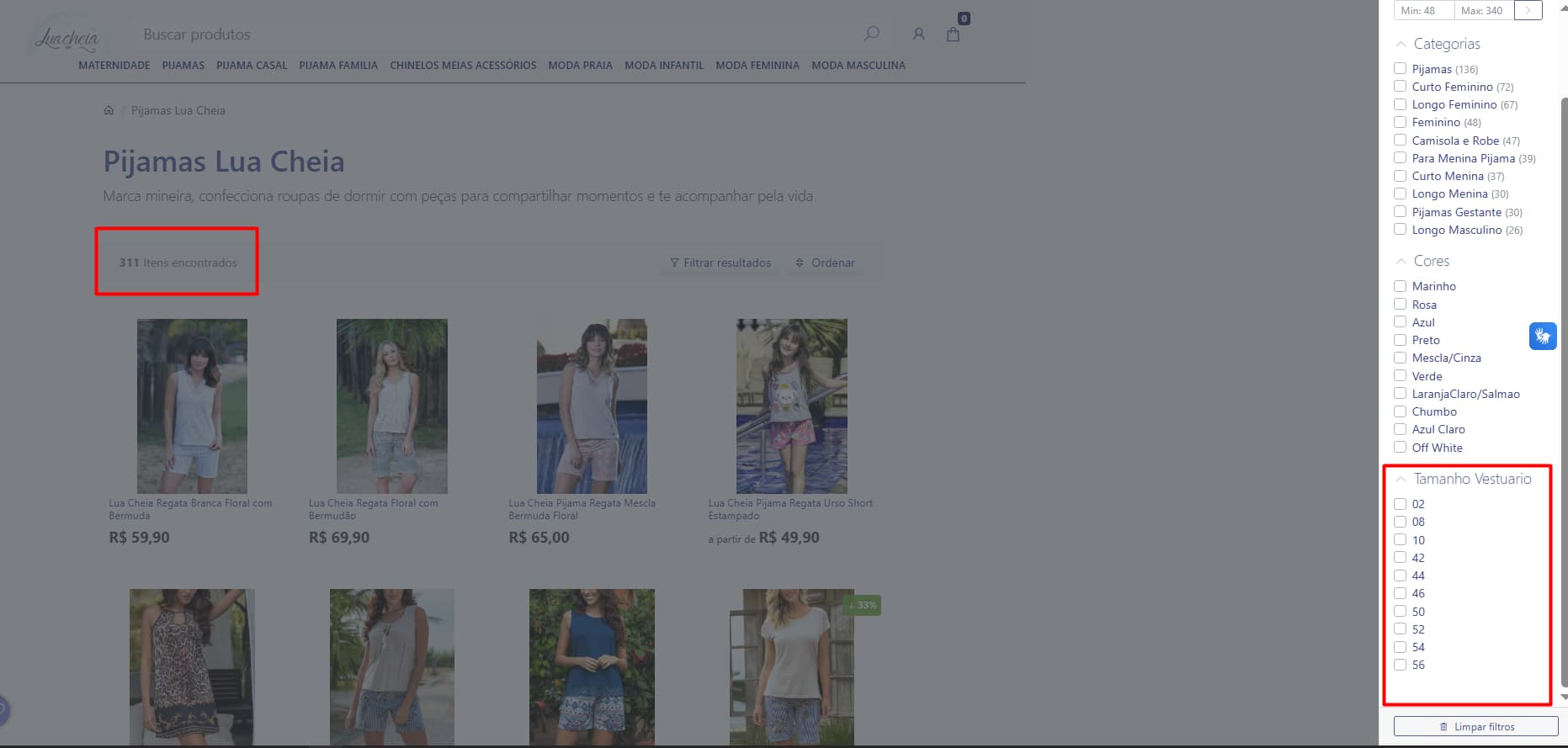
Task: Open the PIJAMA FAMILIA menu
Action: tap(338, 66)
